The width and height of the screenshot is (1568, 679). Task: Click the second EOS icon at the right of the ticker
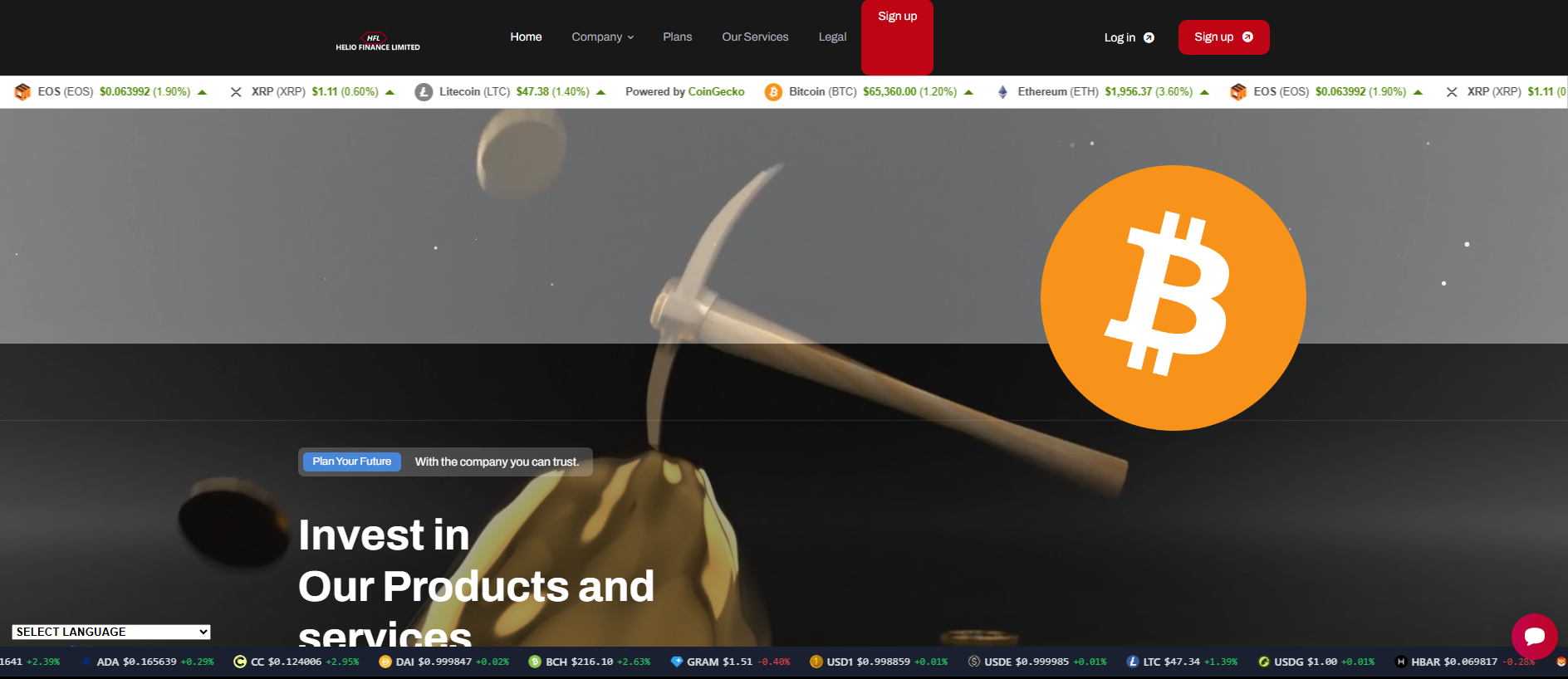tap(1238, 92)
